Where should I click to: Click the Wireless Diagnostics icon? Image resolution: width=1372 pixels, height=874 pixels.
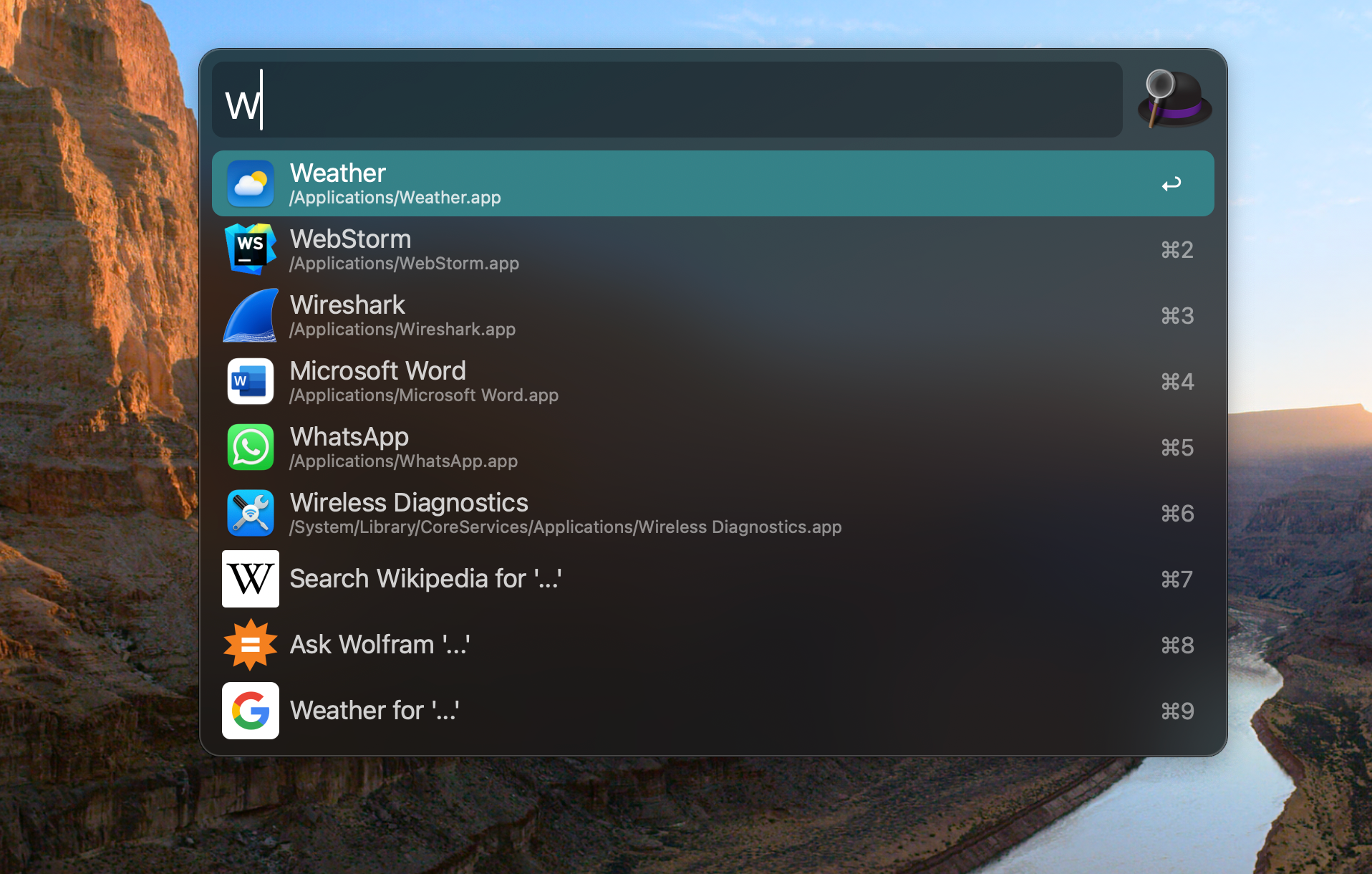pyautogui.click(x=251, y=513)
